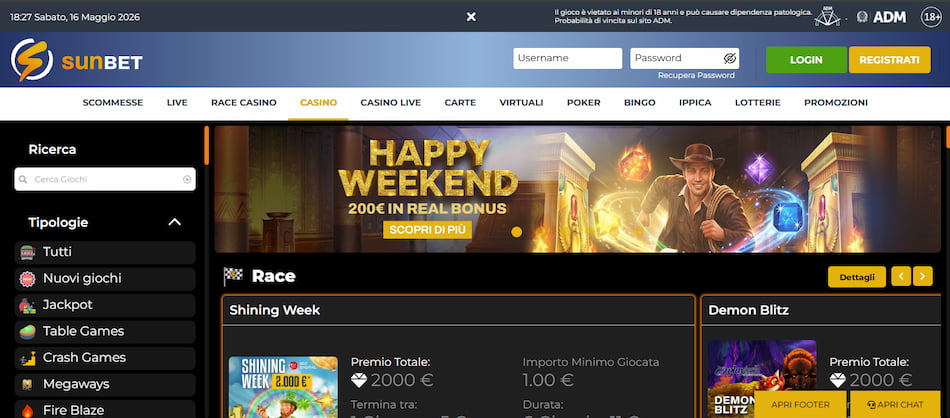Click Importo Minimo Giocata value 1.00 €
Screen dimensions: 950x418
pos(548,380)
